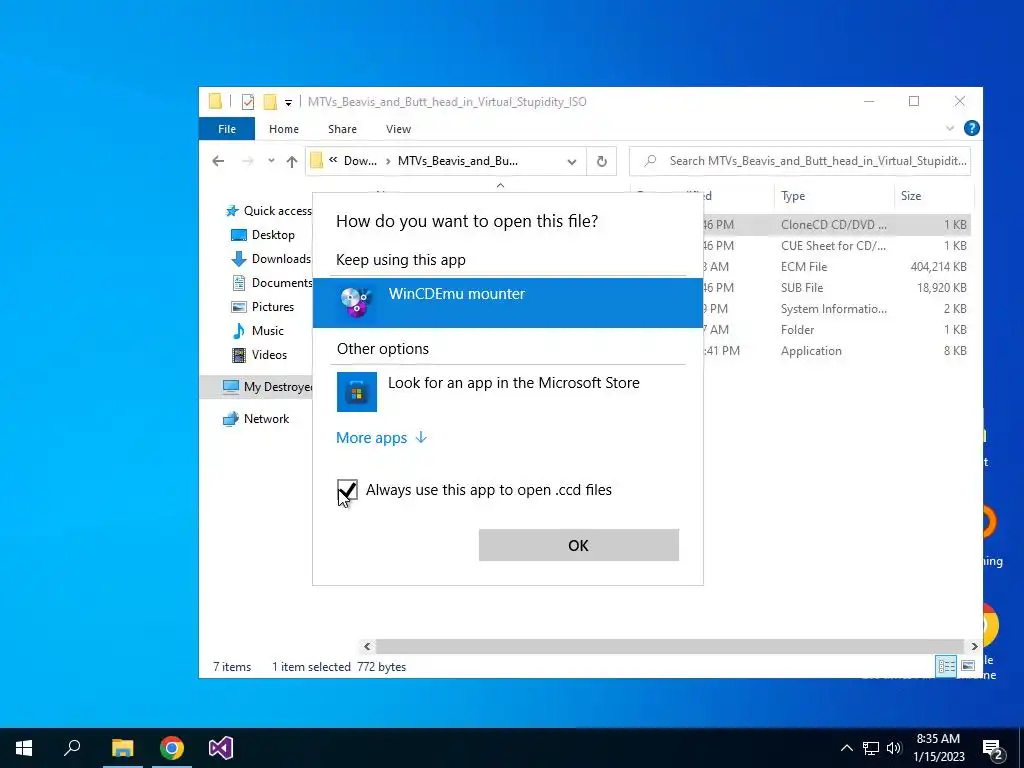Open Visual Studio from the taskbar

pyautogui.click(x=221, y=748)
